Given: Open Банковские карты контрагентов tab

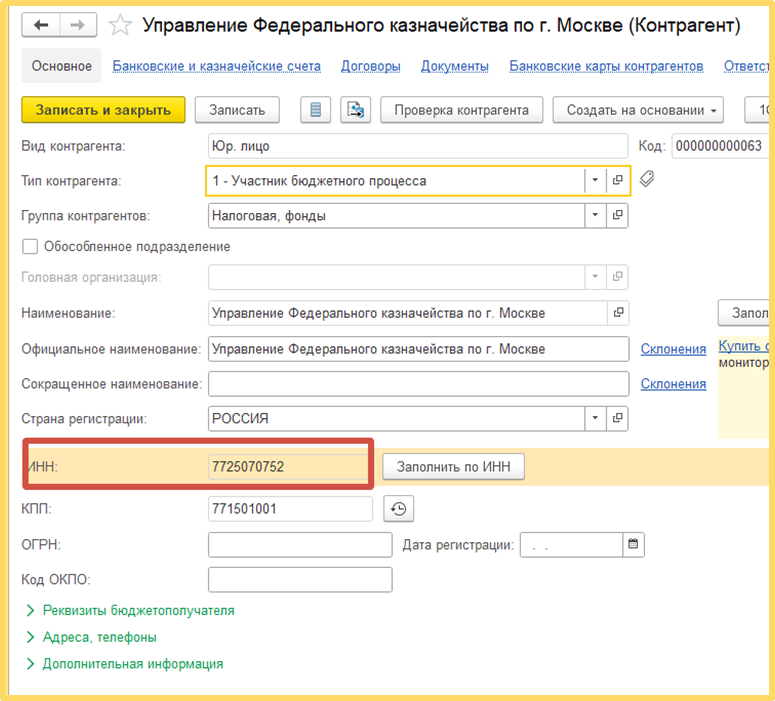Looking at the screenshot, I should [x=606, y=66].
